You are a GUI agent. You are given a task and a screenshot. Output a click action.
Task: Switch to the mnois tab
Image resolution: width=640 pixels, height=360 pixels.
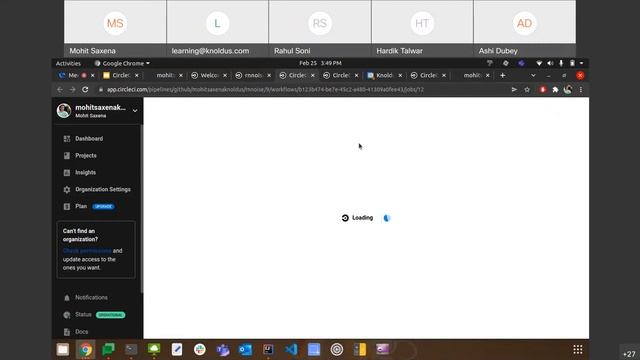click(x=253, y=75)
